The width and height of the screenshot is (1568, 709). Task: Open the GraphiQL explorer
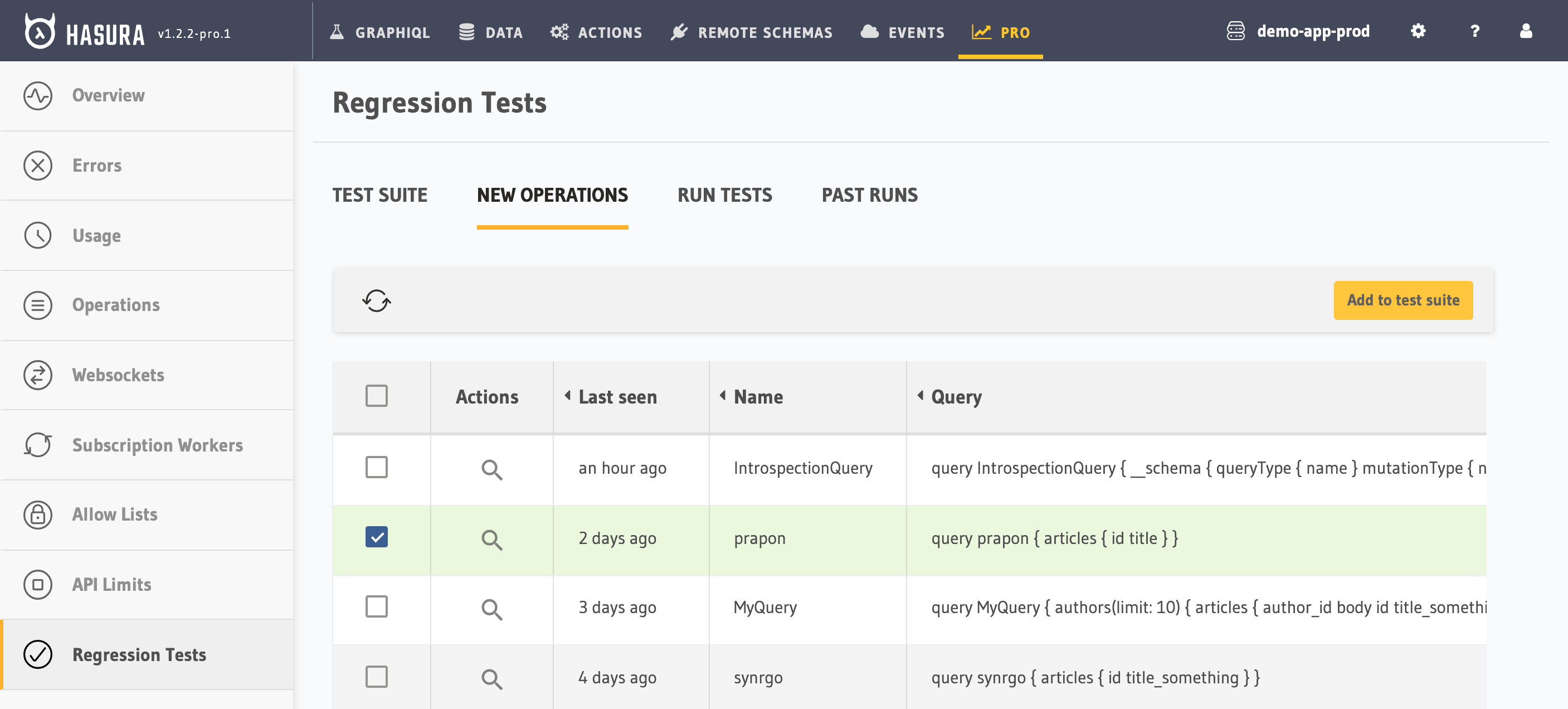393,32
